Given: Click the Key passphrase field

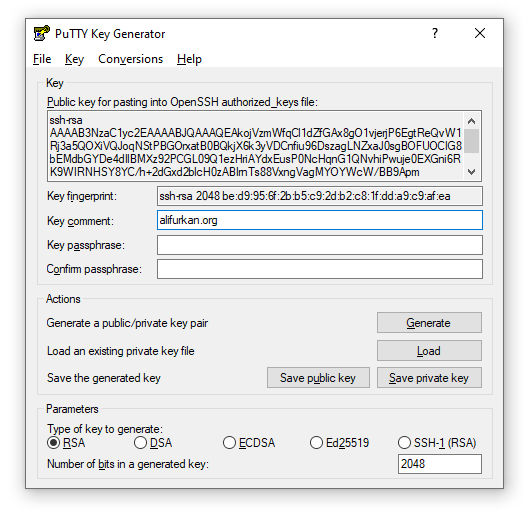Looking at the screenshot, I should pos(319,245).
